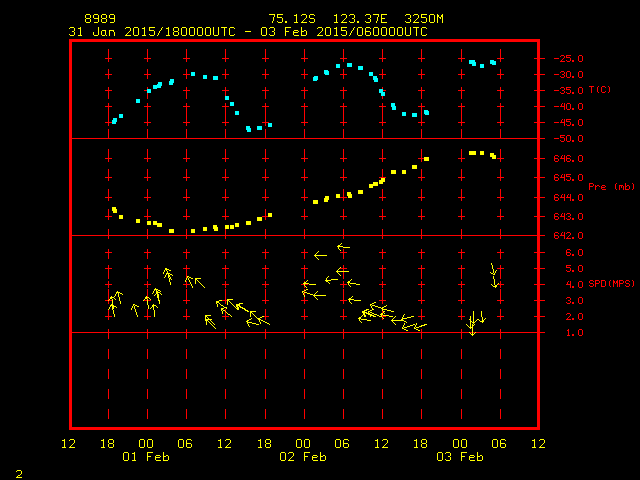Screen dimensions: 640x480
Task: Click the 6.0 wind speed tick label
Action: click(x=574, y=253)
